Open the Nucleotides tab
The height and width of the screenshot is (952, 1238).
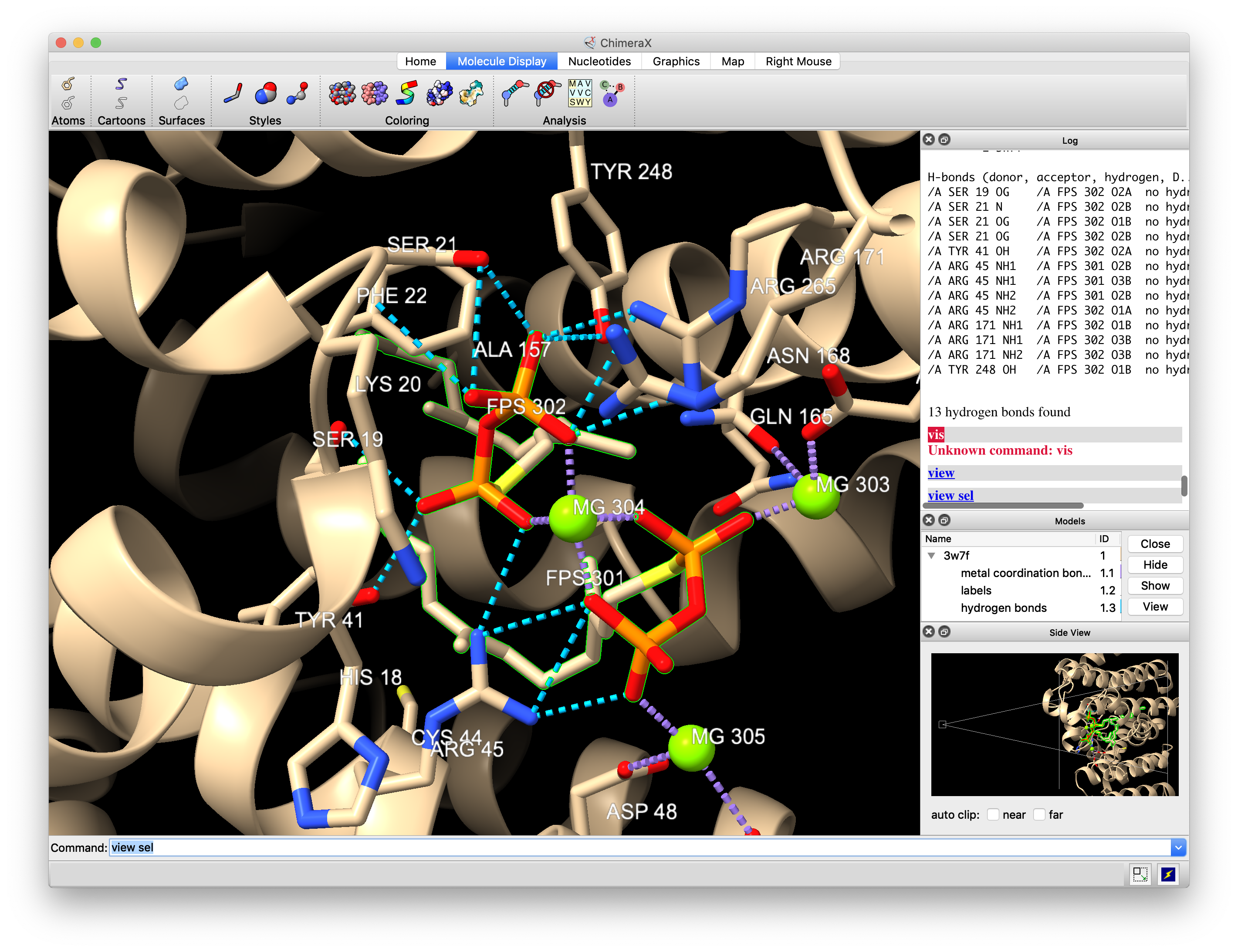click(599, 61)
